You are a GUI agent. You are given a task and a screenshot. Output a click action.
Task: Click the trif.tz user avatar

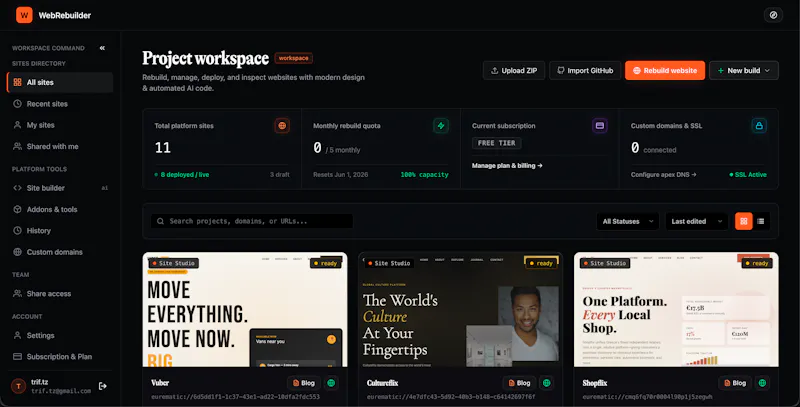click(18, 386)
